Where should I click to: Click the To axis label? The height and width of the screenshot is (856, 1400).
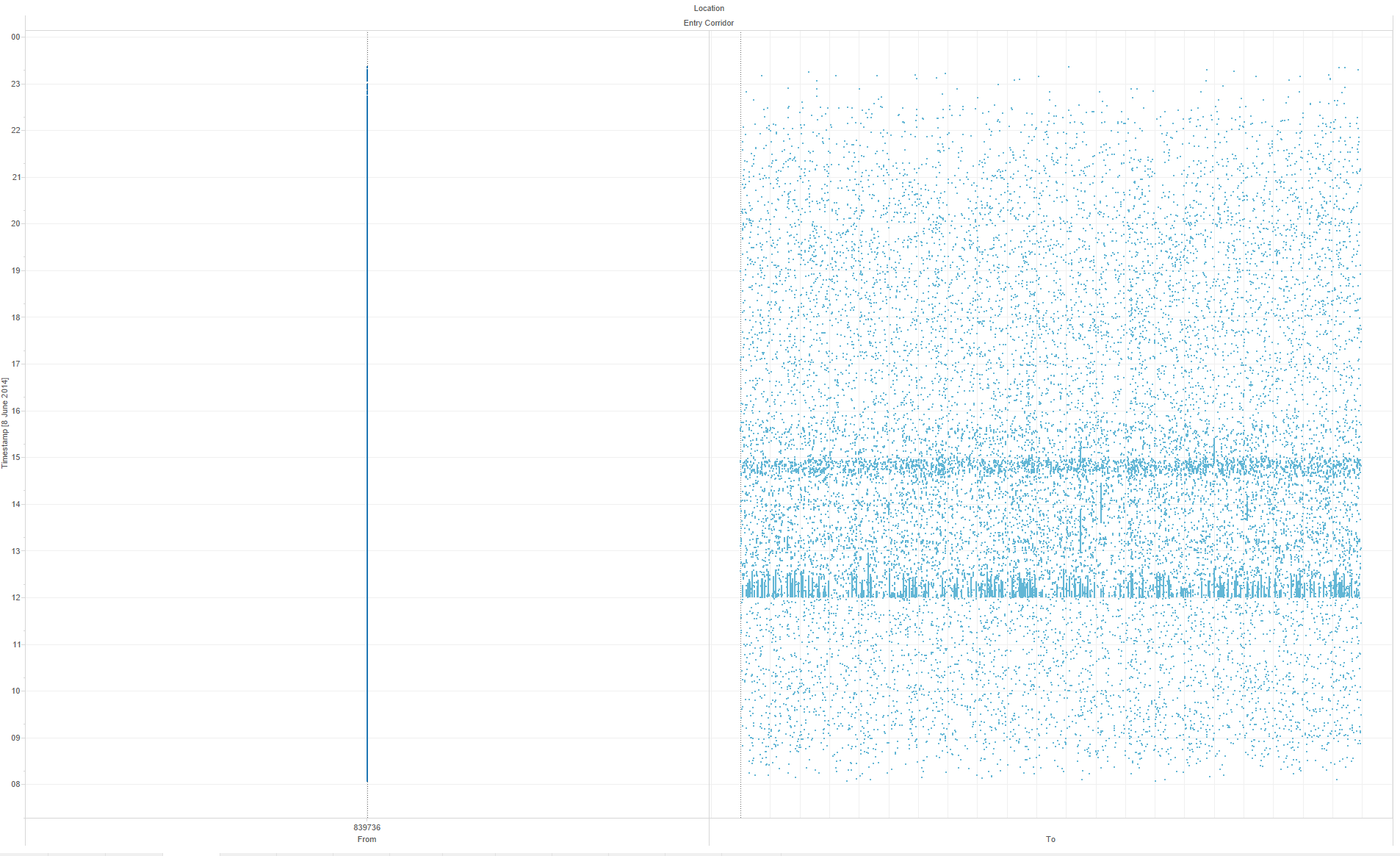point(1050,839)
